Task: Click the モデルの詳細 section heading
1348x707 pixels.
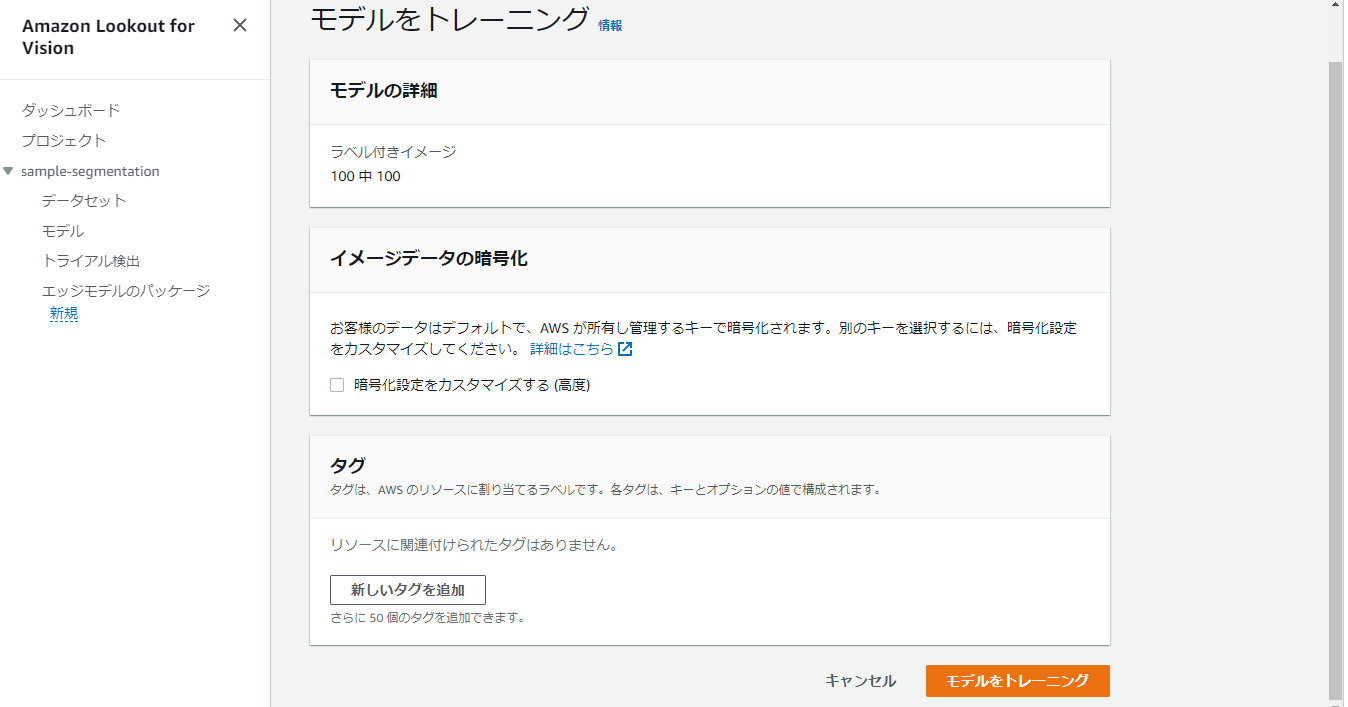Action: click(384, 91)
